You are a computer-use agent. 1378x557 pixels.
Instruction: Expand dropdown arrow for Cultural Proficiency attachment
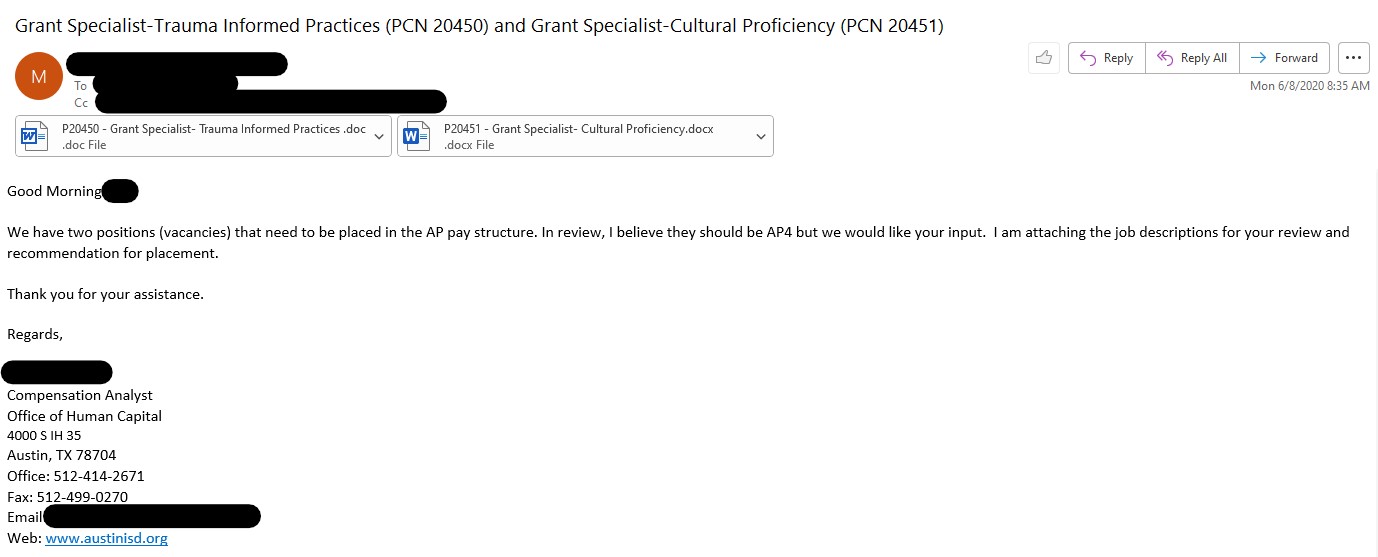click(x=761, y=137)
